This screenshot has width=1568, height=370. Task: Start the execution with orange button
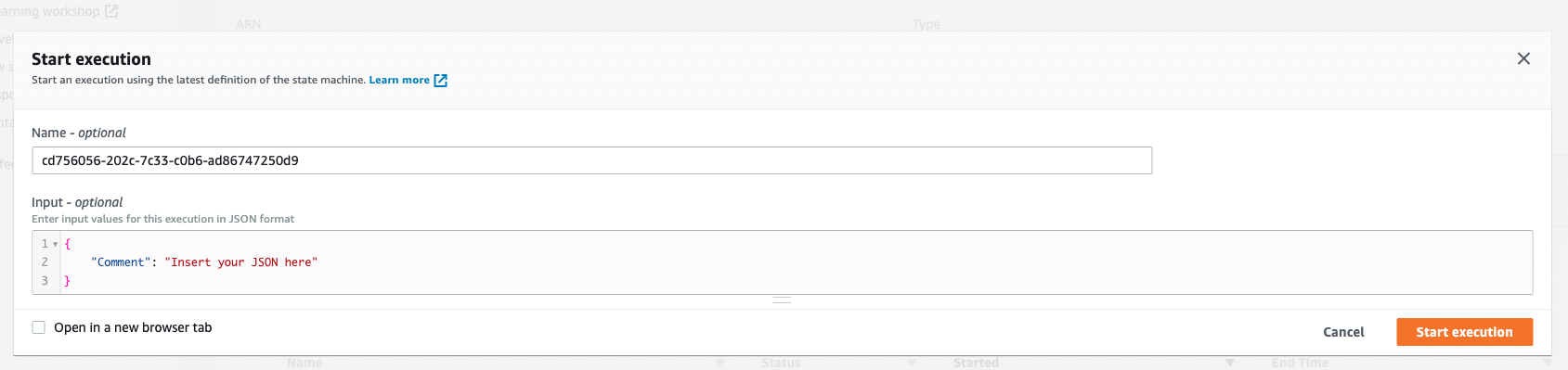tap(1464, 332)
